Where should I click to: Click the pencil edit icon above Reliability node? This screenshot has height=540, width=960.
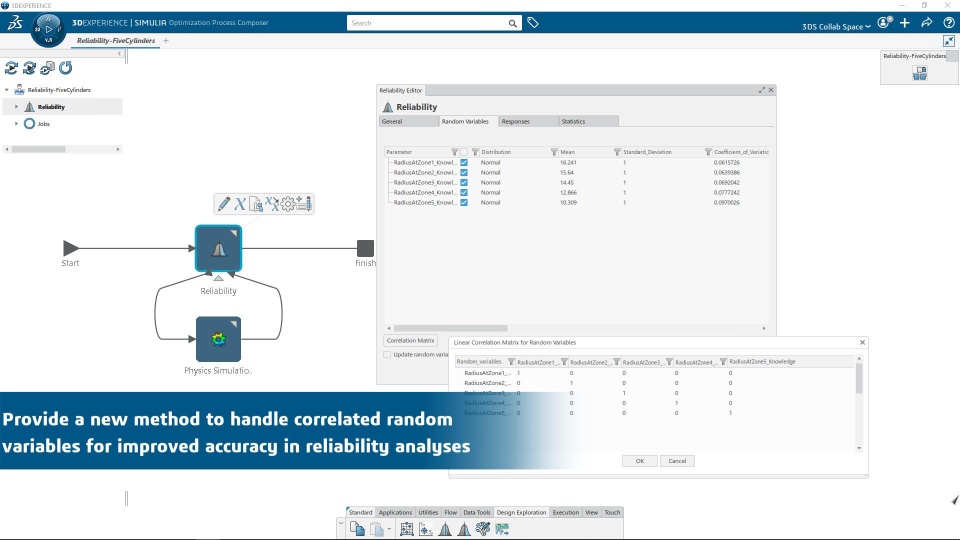(x=224, y=204)
